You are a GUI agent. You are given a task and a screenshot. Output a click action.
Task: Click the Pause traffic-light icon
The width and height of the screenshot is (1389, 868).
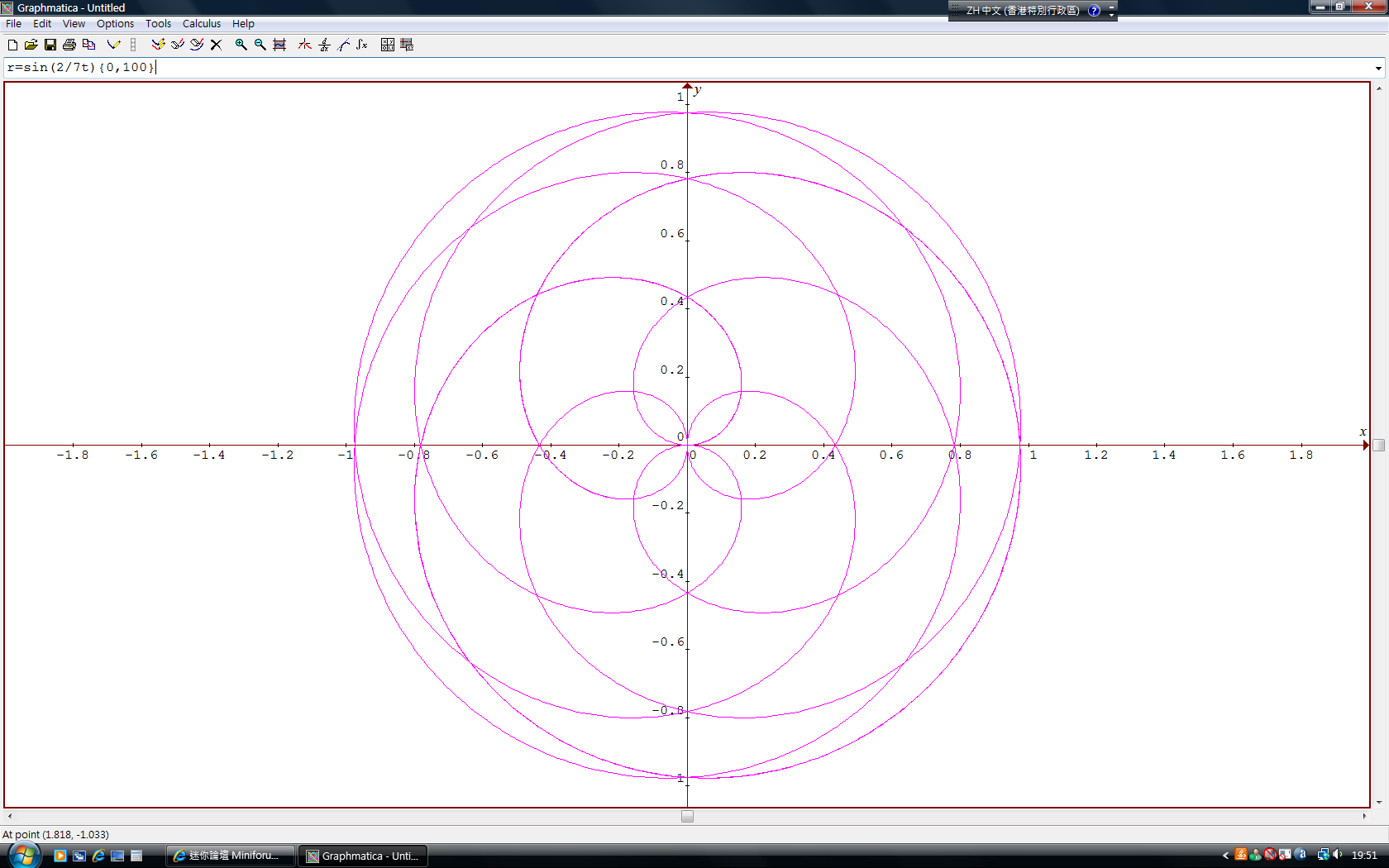[133, 45]
